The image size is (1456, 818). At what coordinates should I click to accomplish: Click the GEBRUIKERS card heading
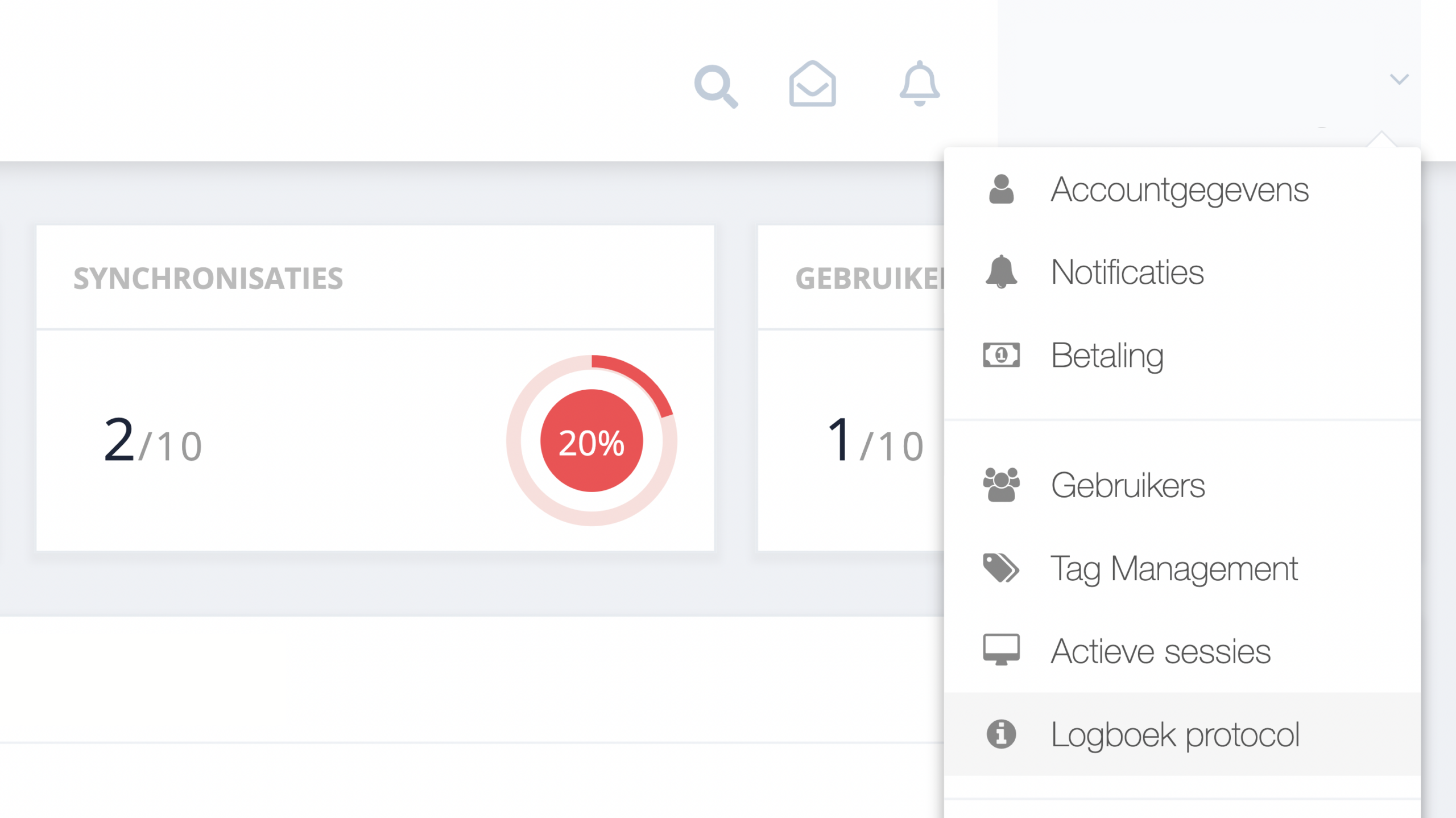tap(870, 278)
